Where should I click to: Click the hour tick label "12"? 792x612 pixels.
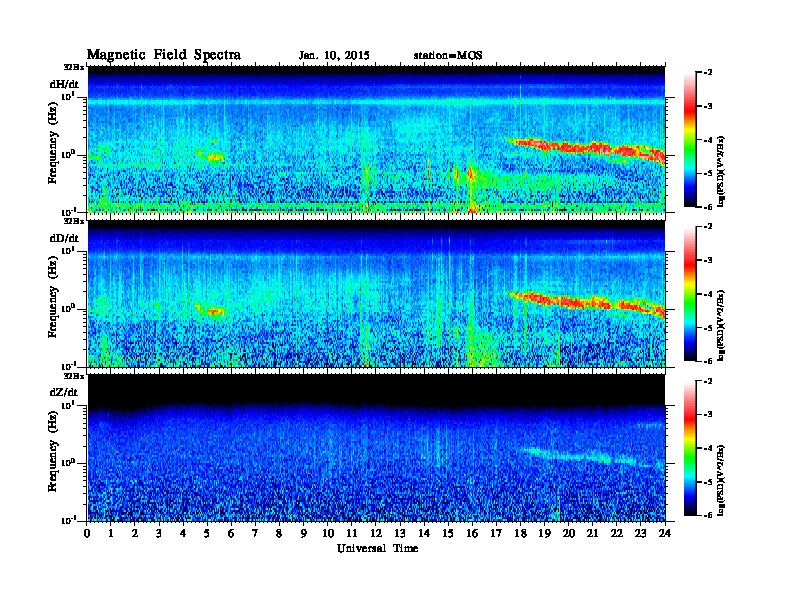point(376,534)
